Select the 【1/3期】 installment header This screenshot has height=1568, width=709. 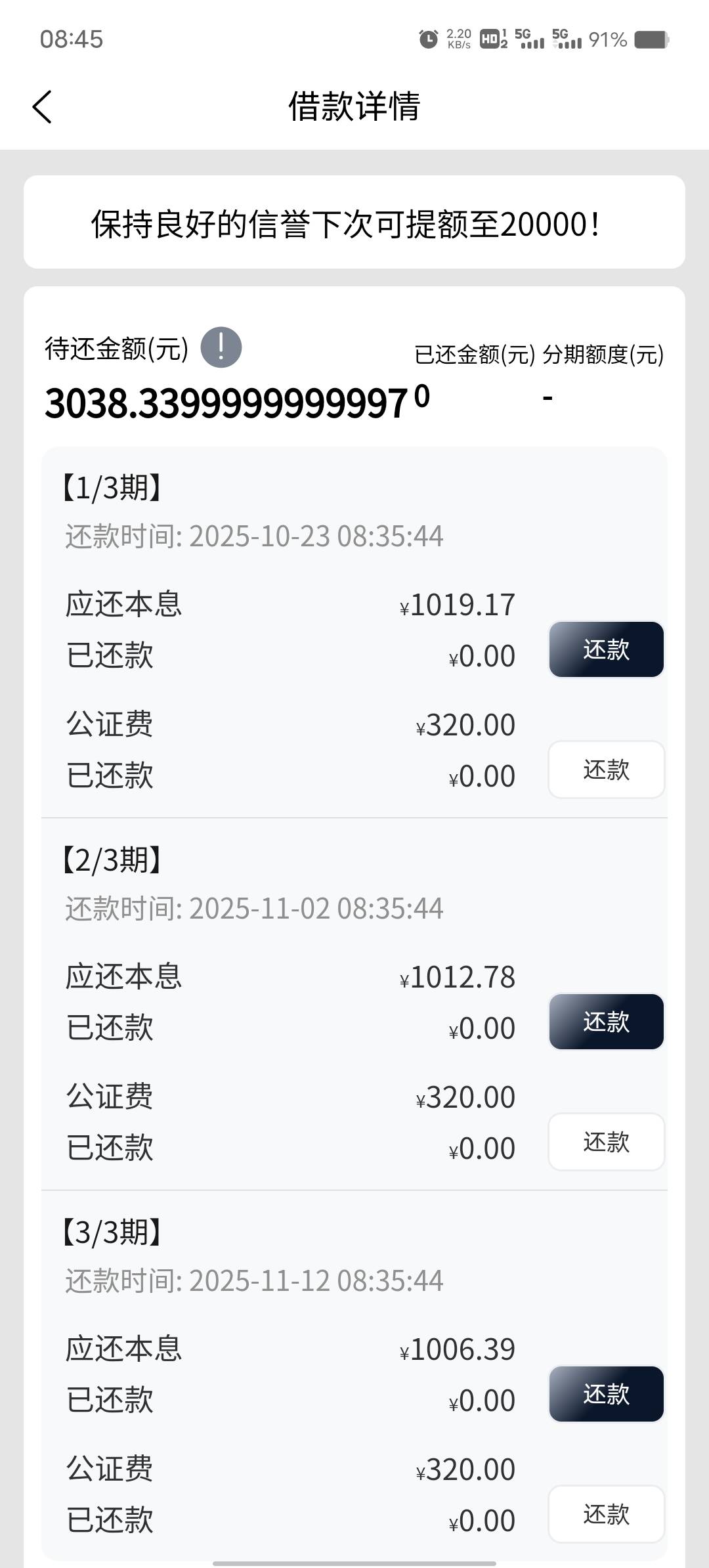[x=112, y=488]
